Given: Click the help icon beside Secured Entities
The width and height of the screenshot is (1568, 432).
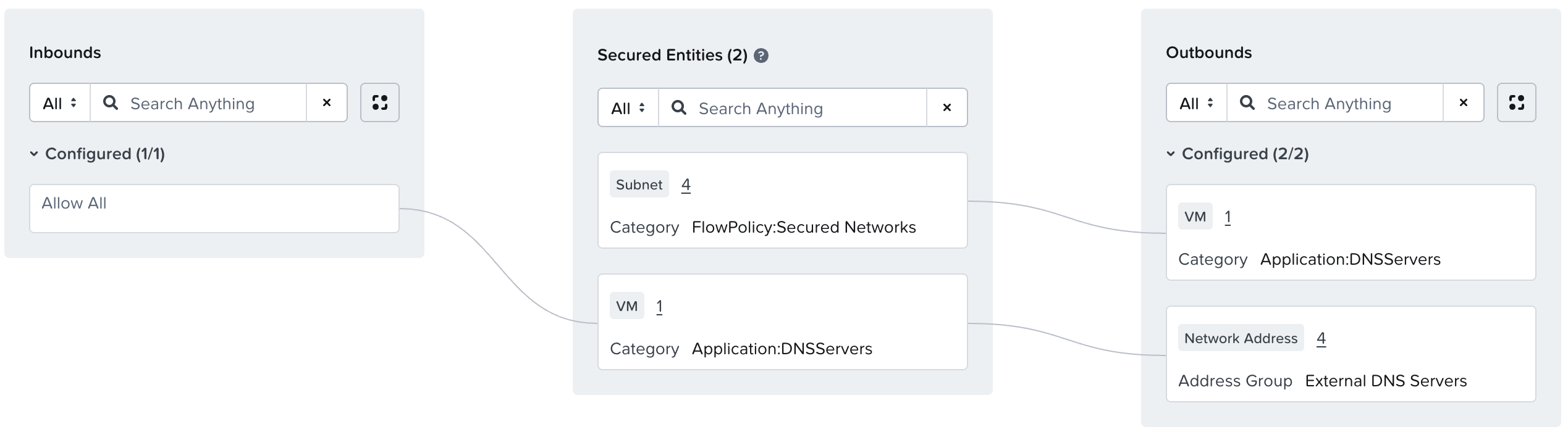Looking at the screenshot, I should click(761, 56).
